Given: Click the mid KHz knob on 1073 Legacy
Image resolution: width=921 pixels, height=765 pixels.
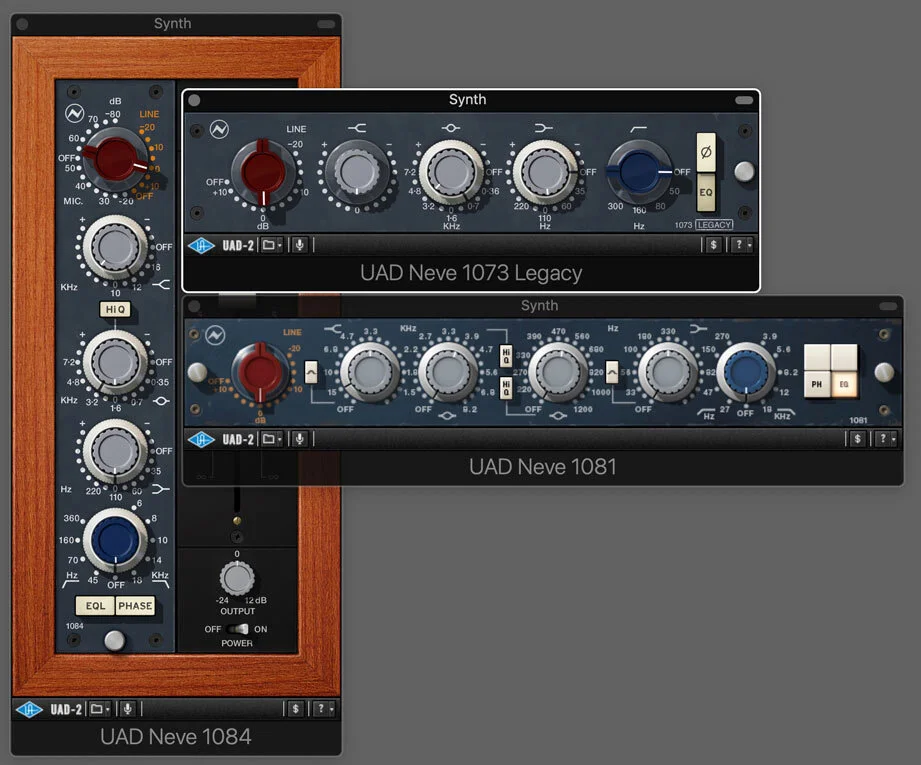Looking at the screenshot, I should [x=451, y=172].
